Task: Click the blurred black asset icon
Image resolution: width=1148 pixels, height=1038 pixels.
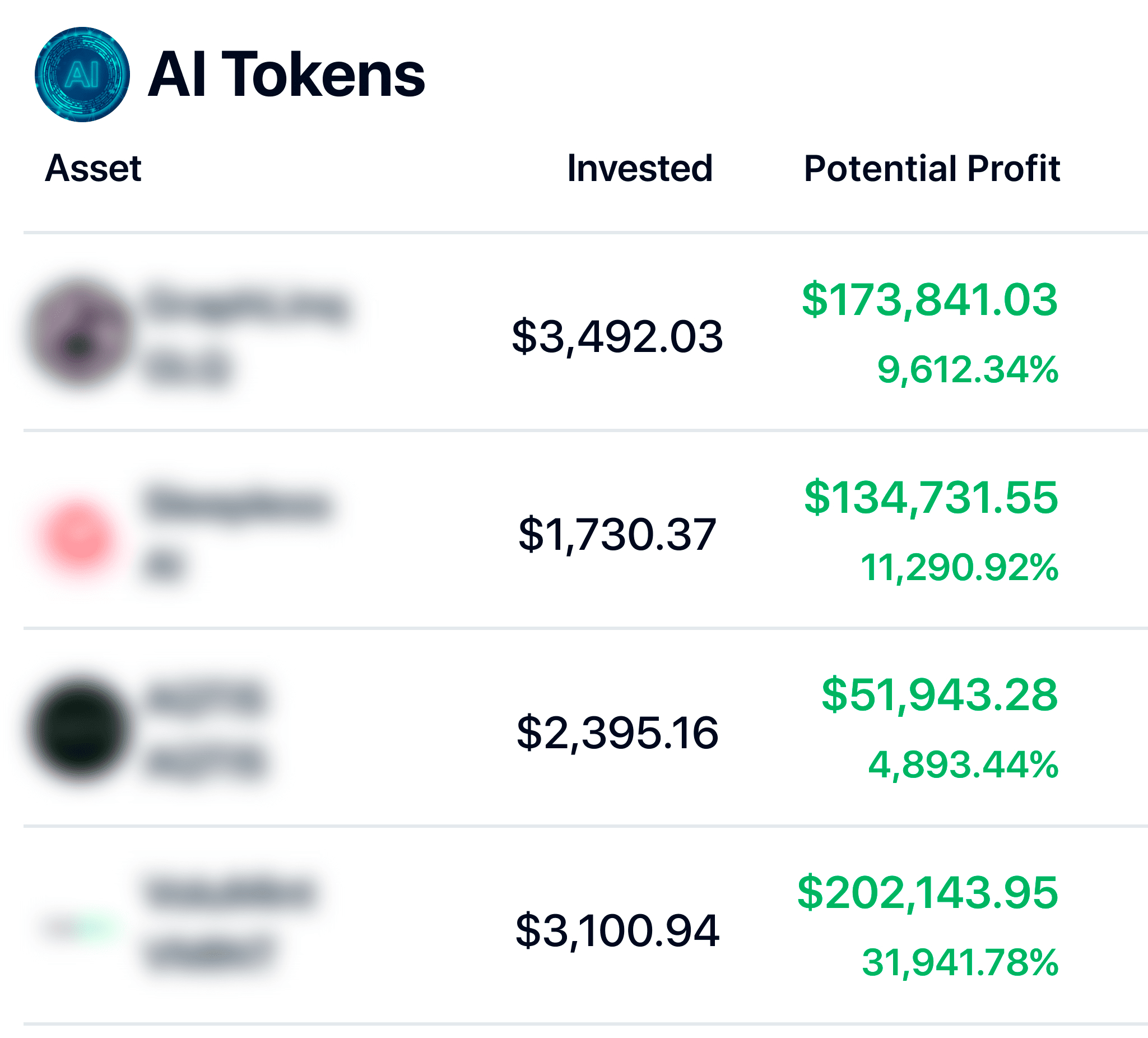Action: 80,729
